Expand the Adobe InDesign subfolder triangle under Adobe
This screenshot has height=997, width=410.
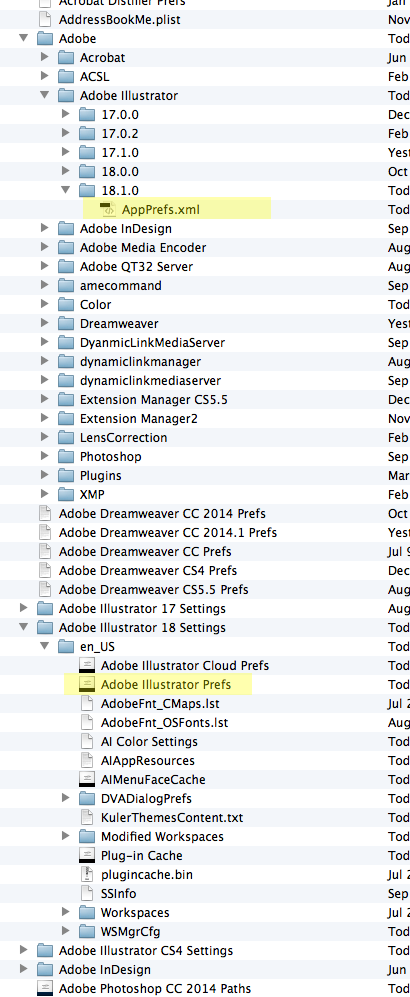click(x=44, y=228)
